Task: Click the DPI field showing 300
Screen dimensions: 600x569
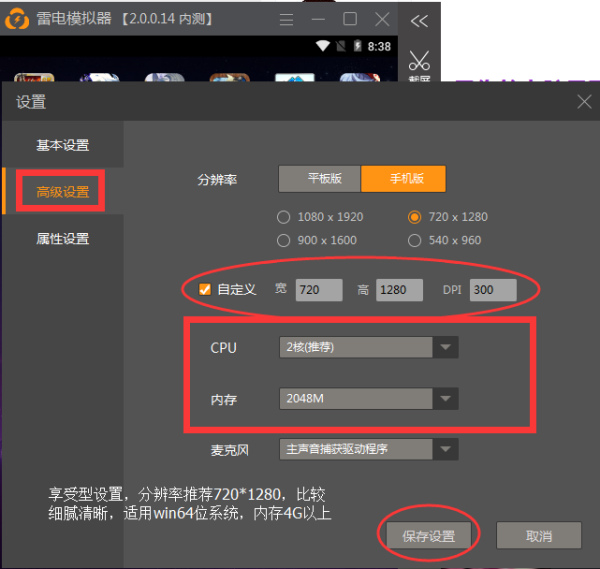Action: point(493,290)
